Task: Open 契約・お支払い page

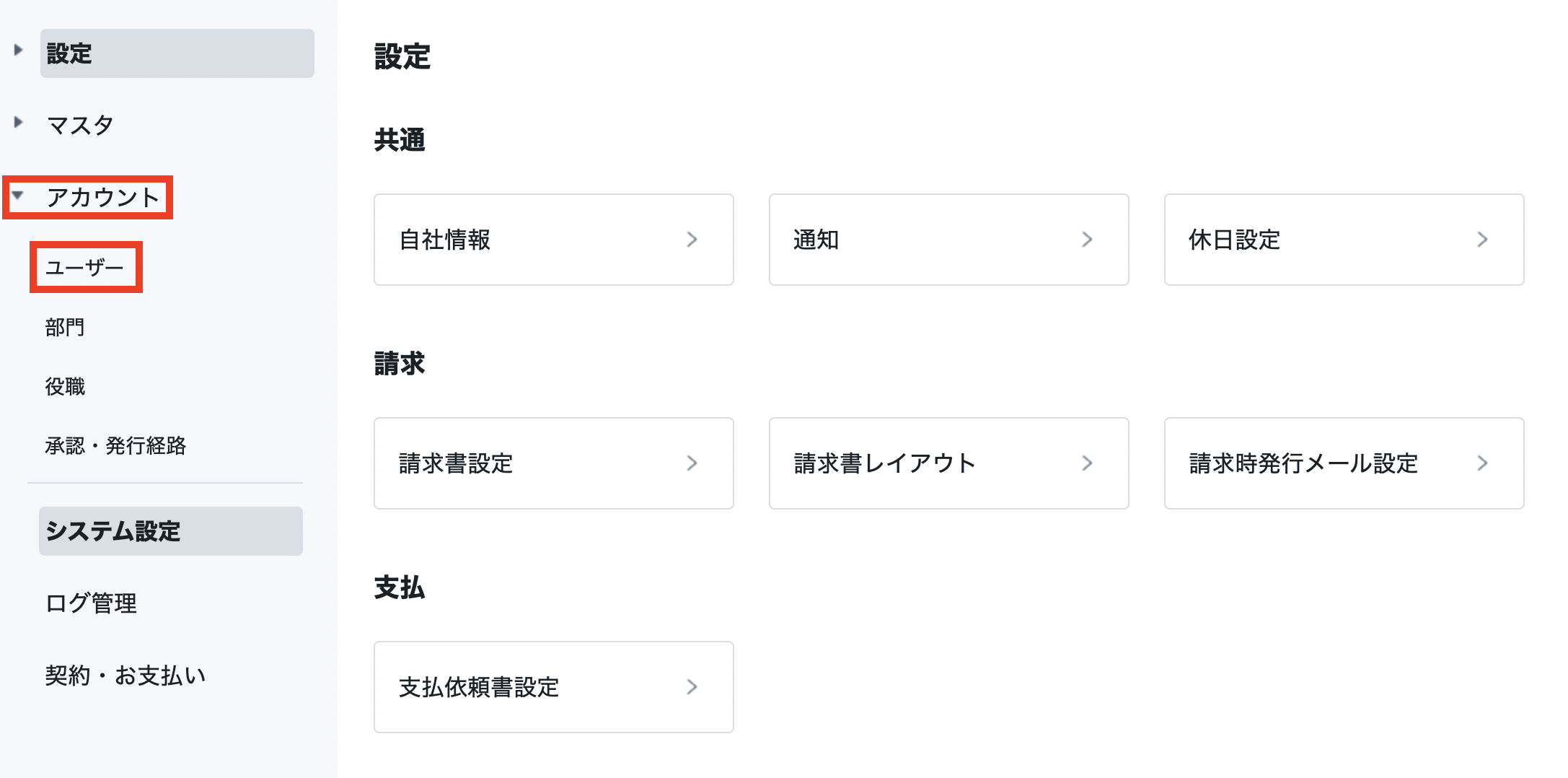Action: (x=125, y=676)
